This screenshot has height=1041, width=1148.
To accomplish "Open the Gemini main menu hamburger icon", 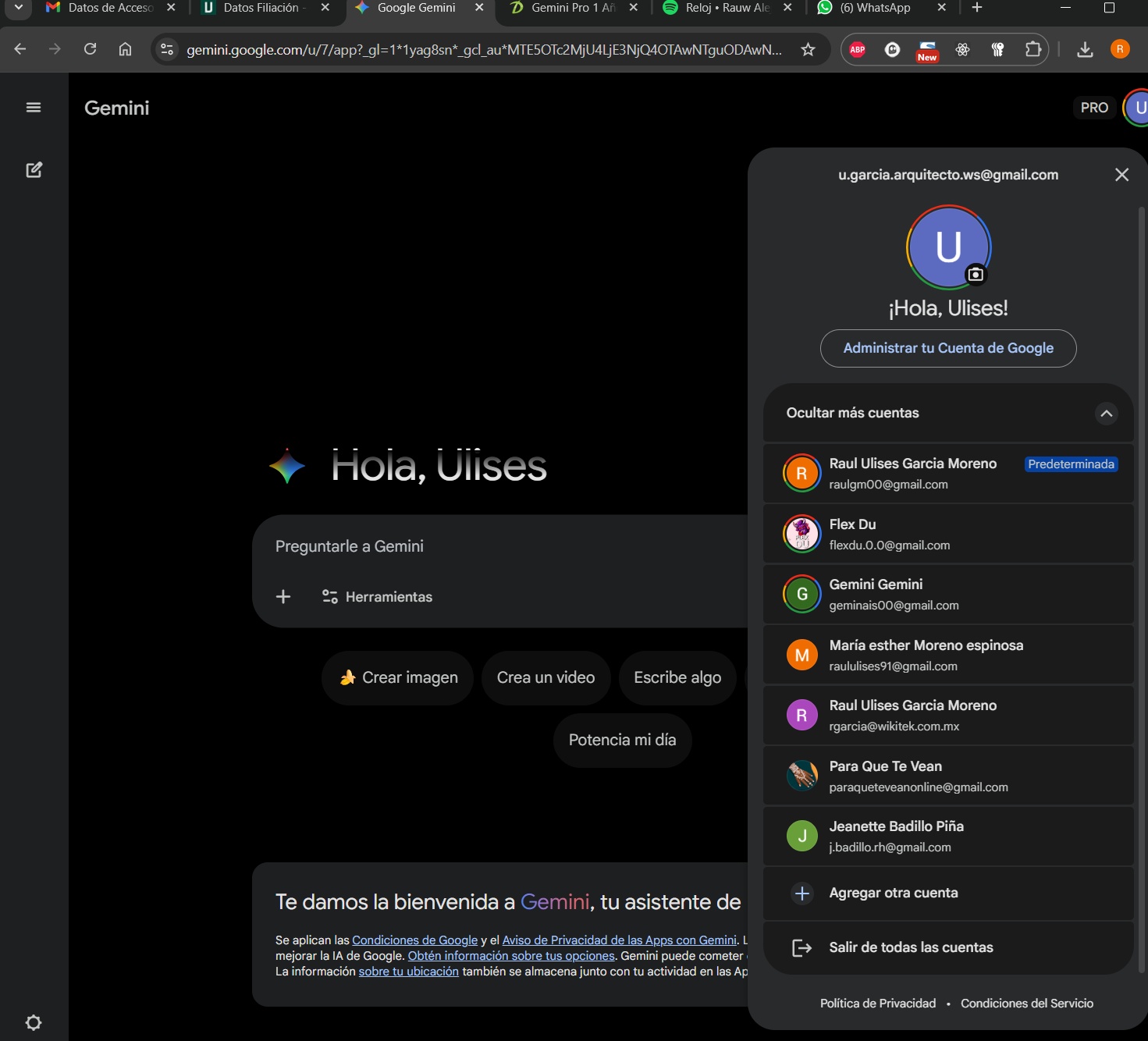I will [34, 108].
